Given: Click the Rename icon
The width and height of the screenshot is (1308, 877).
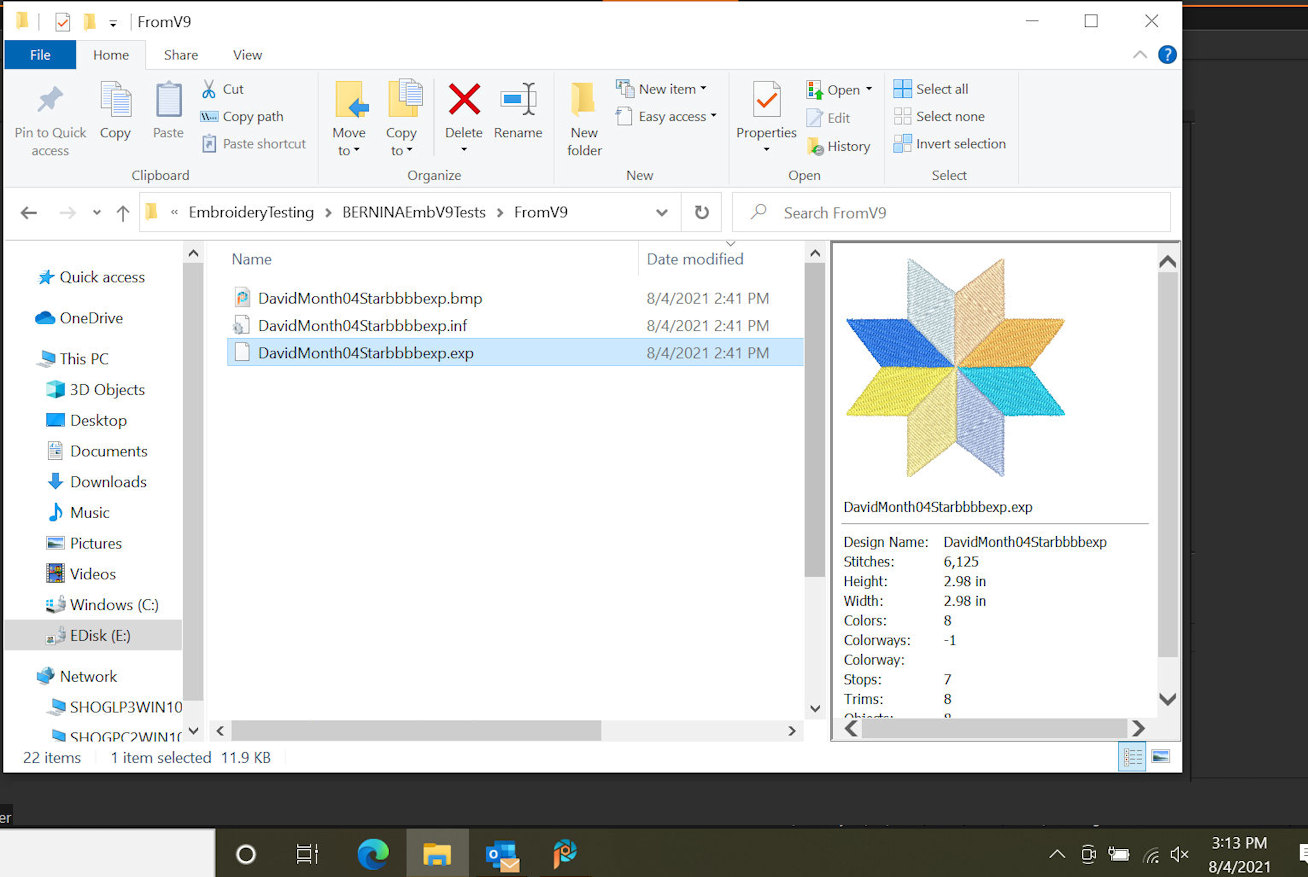Looking at the screenshot, I should click(x=518, y=99).
